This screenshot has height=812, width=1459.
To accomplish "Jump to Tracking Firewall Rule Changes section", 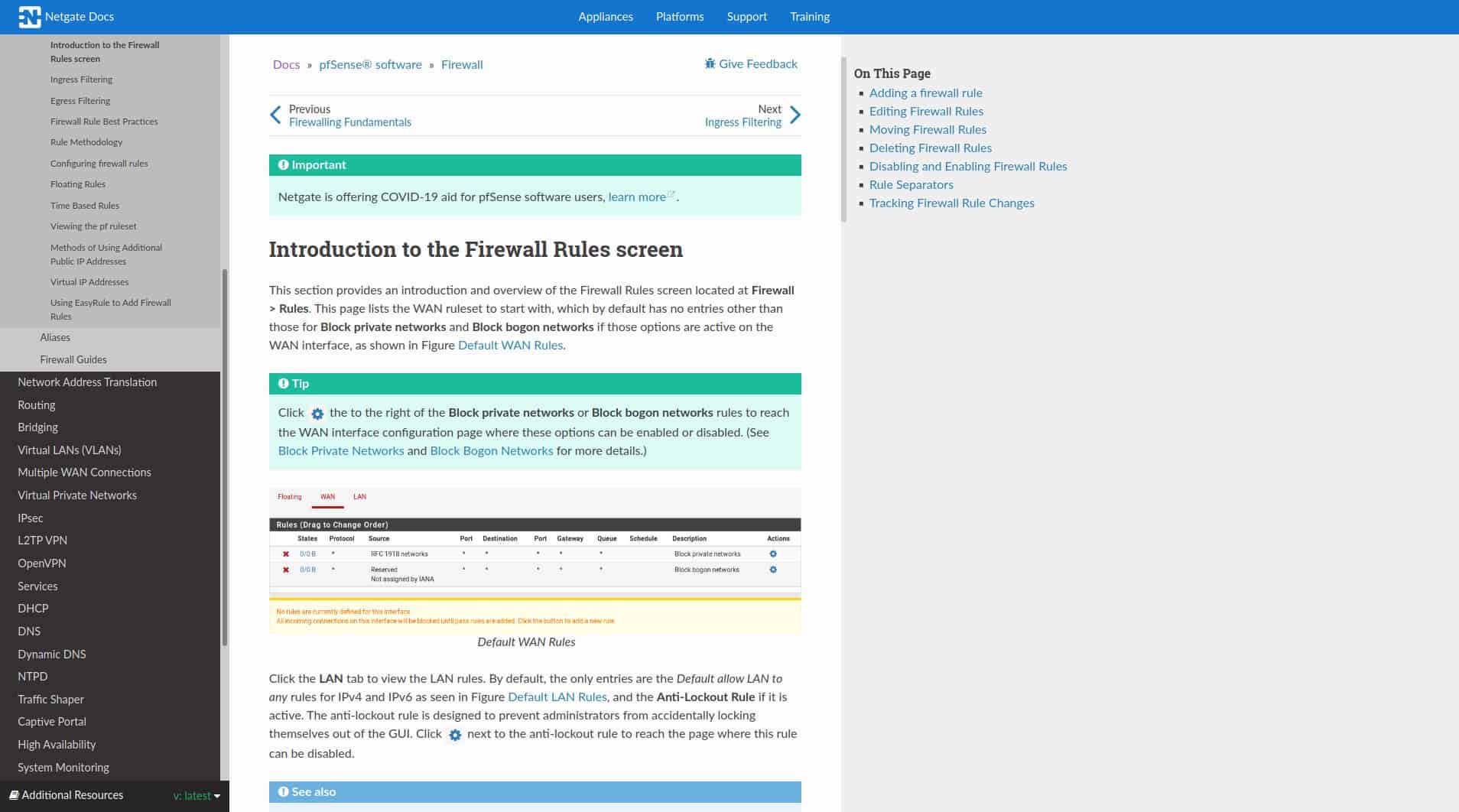I will [952, 203].
